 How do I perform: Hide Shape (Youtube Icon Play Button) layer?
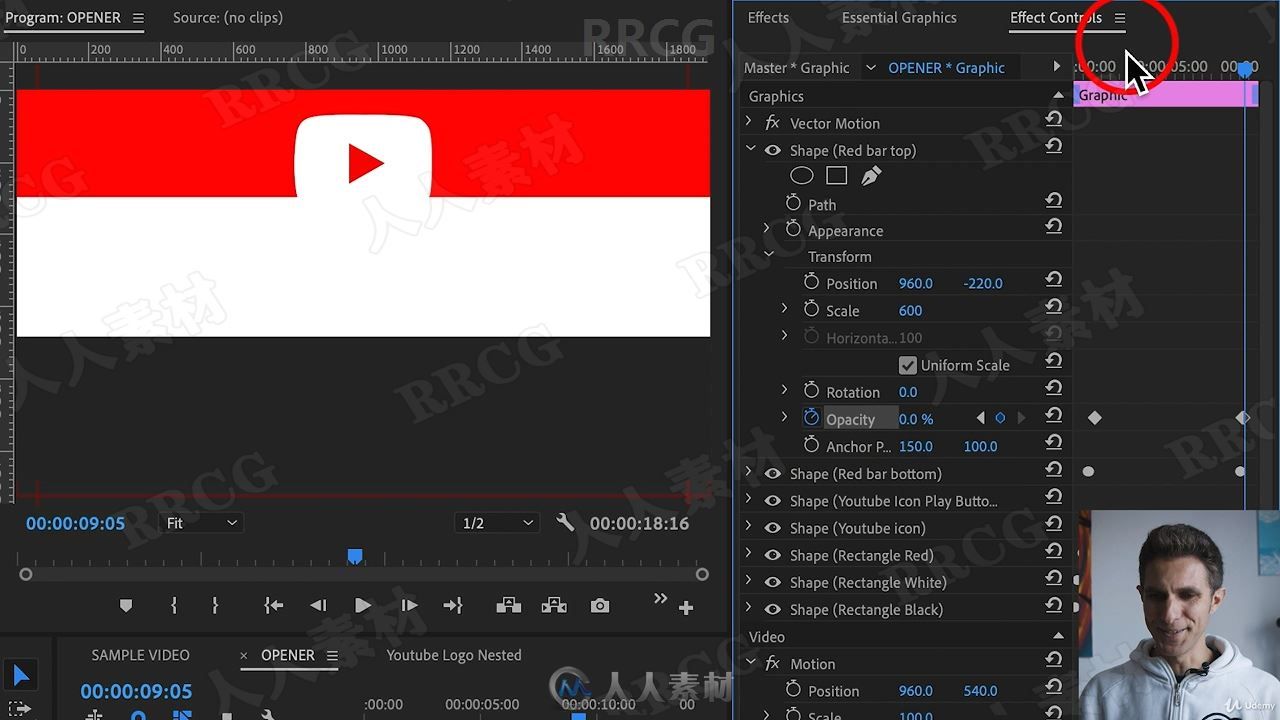pyautogui.click(x=773, y=501)
